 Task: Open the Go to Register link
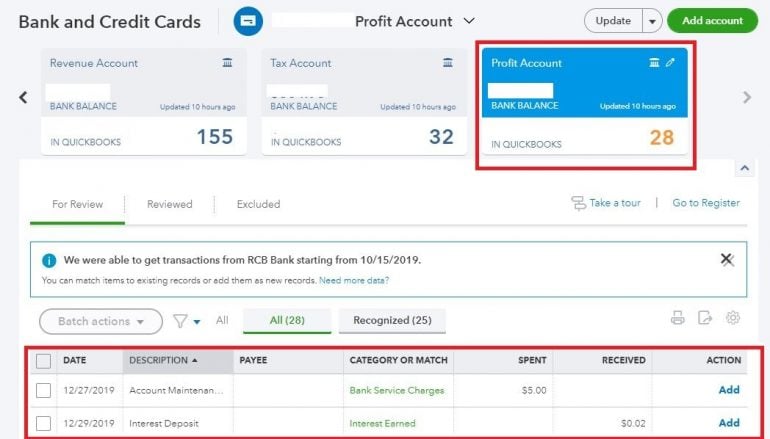point(706,203)
